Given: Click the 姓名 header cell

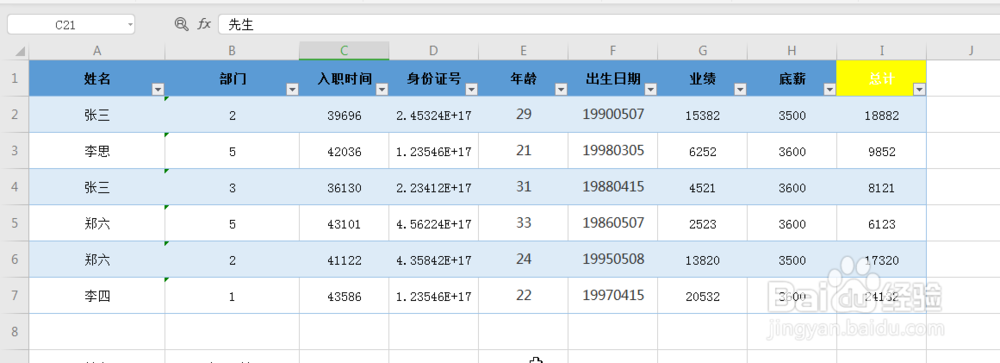Looking at the screenshot, I should (97, 78).
